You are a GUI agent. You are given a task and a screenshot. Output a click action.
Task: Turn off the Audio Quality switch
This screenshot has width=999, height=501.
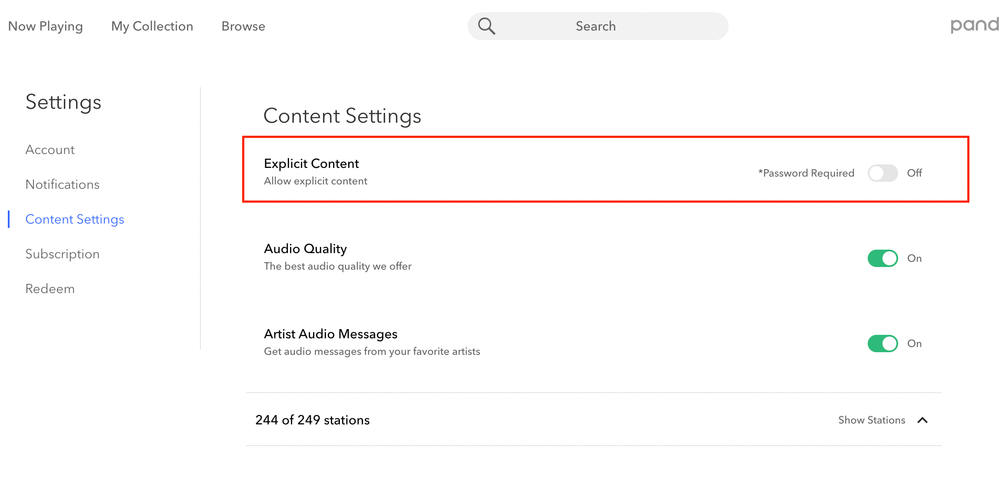[882, 258]
